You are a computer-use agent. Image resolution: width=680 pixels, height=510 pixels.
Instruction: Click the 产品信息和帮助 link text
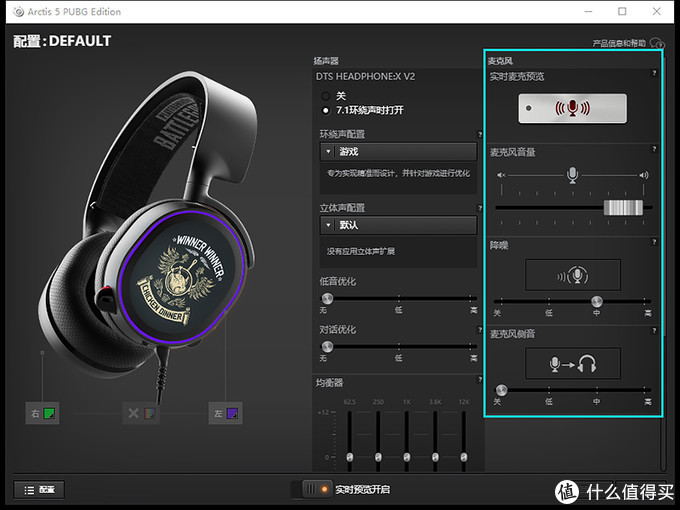[619, 43]
